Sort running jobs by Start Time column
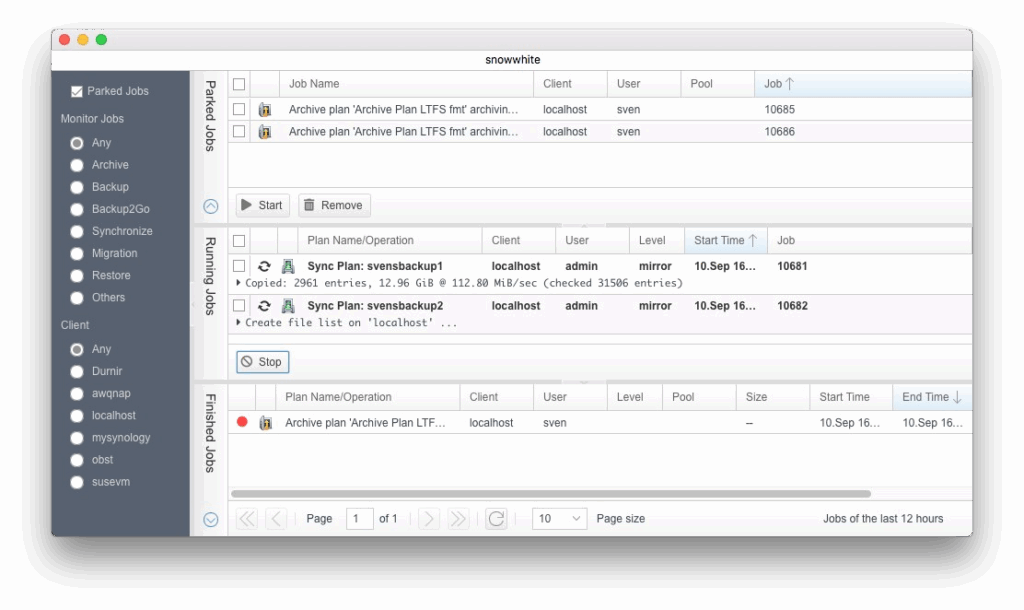Image resolution: width=1024 pixels, height=610 pixels. click(725, 240)
